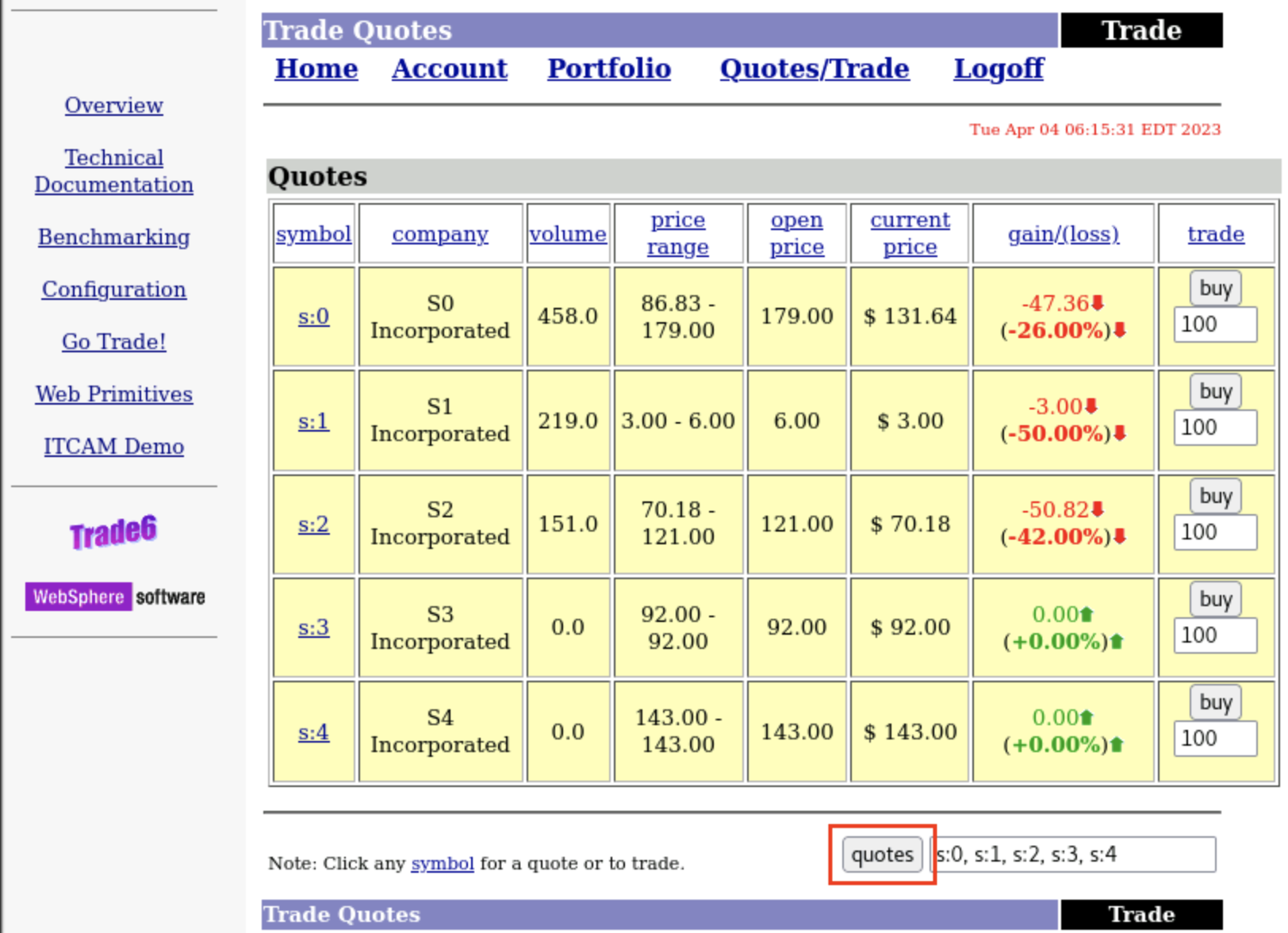The image size is (1288, 933).
Task: Click the red down arrow beside -50.00%
Action: tap(1120, 433)
